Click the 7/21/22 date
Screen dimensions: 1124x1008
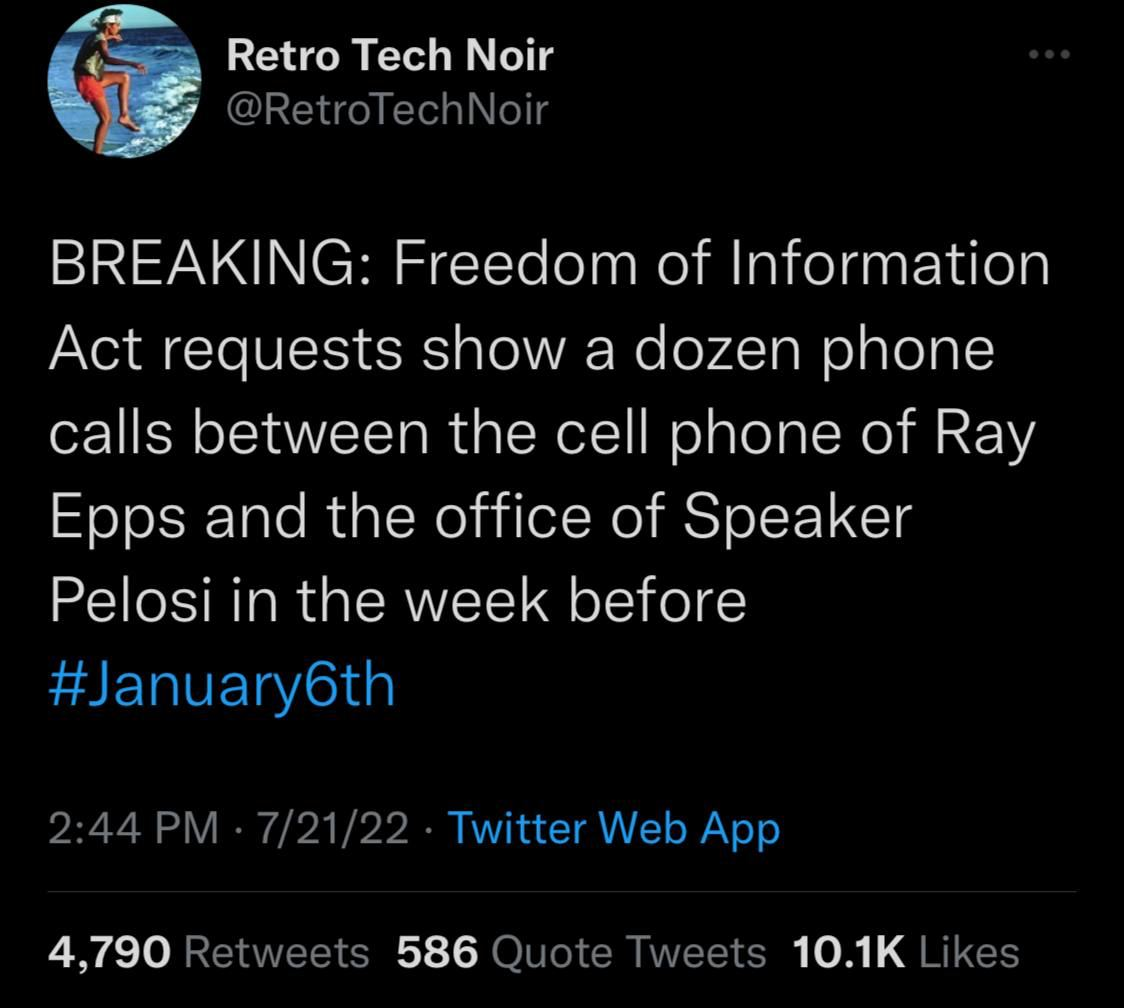[x=332, y=828]
